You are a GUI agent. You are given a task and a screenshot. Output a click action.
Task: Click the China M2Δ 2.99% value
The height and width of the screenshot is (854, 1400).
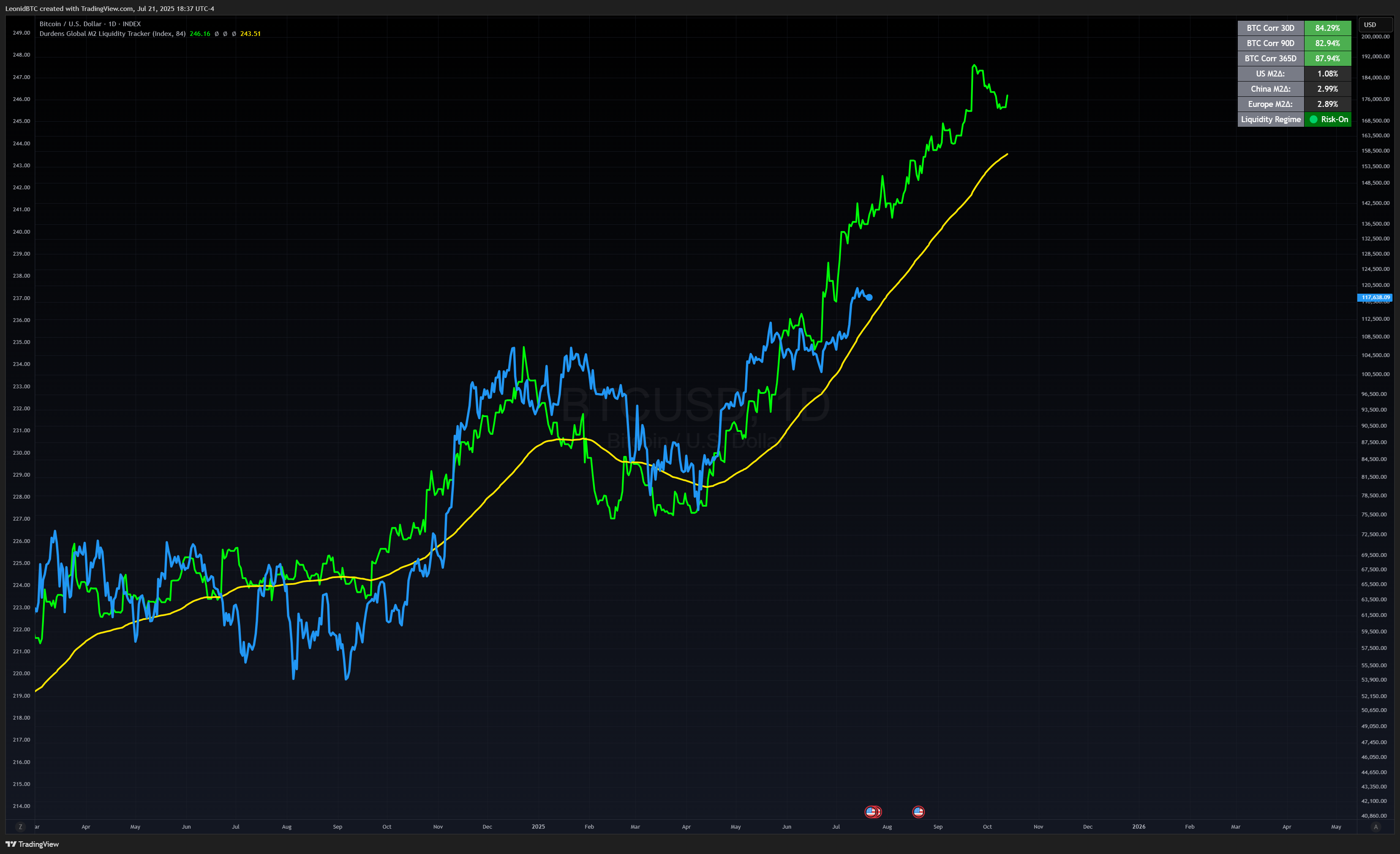1327,89
